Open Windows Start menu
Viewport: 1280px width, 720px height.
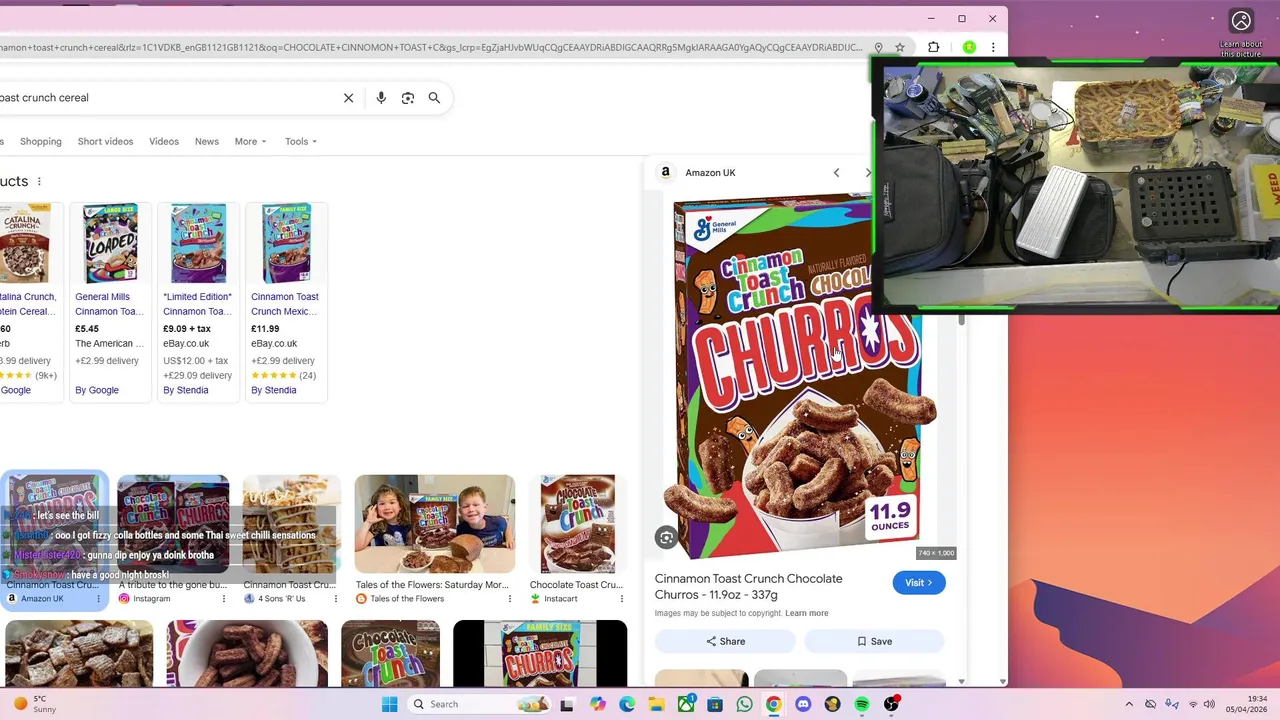[389, 704]
